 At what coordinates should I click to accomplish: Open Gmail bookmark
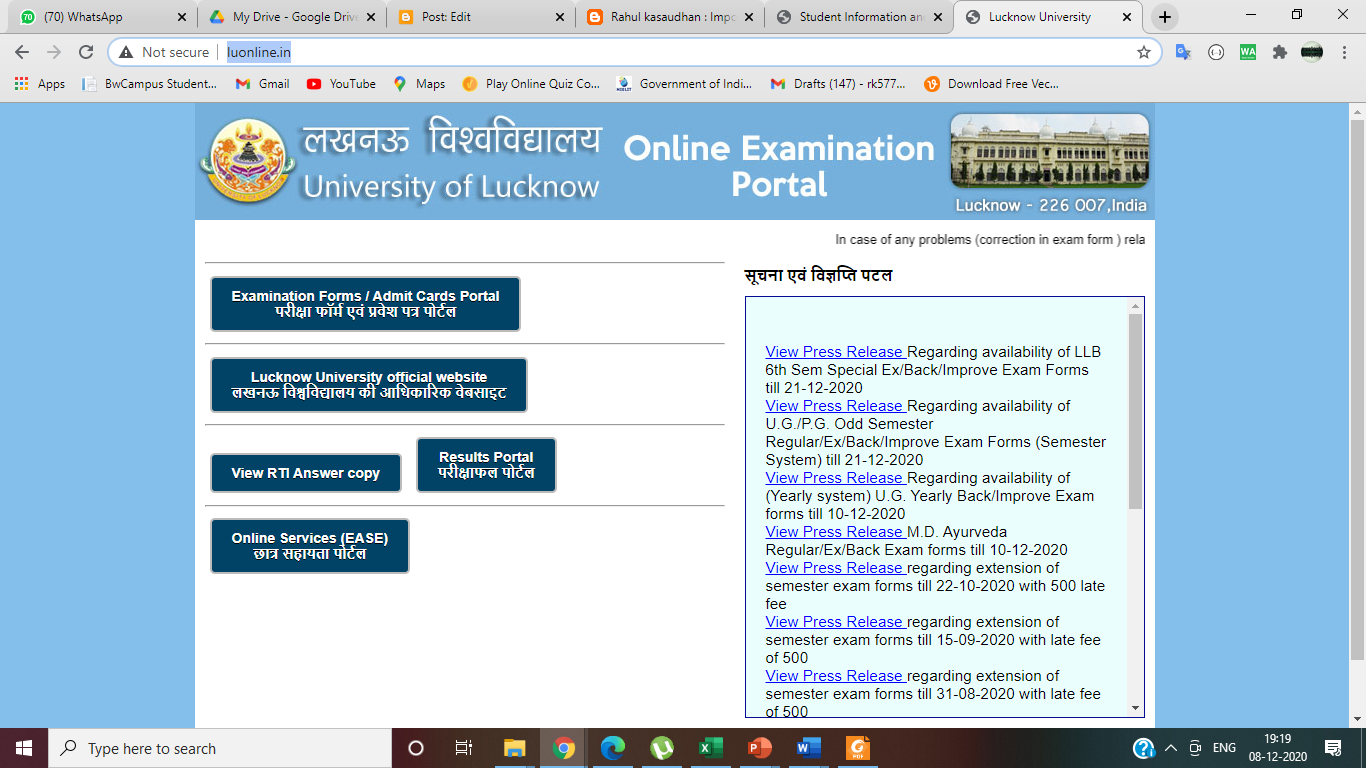[x=263, y=84]
